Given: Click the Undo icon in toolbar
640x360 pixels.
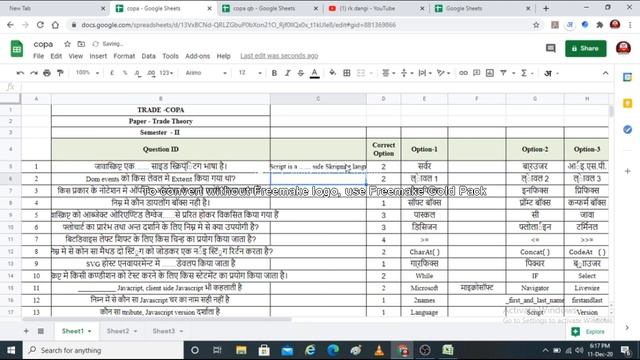Looking at the screenshot, I should coord(20,73).
